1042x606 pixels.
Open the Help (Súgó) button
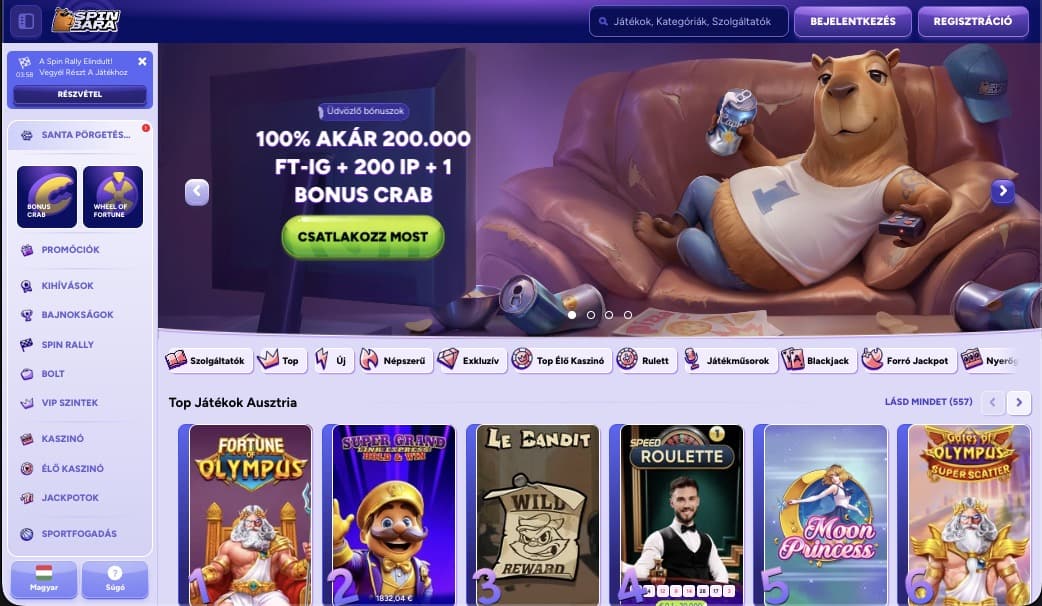115,579
